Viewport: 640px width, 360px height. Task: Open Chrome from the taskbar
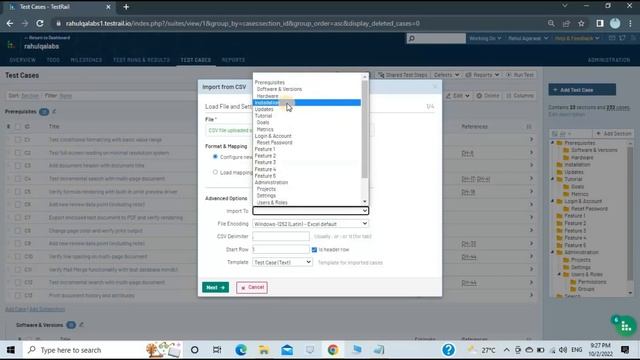pyautogui.click(x=333, y=350)
